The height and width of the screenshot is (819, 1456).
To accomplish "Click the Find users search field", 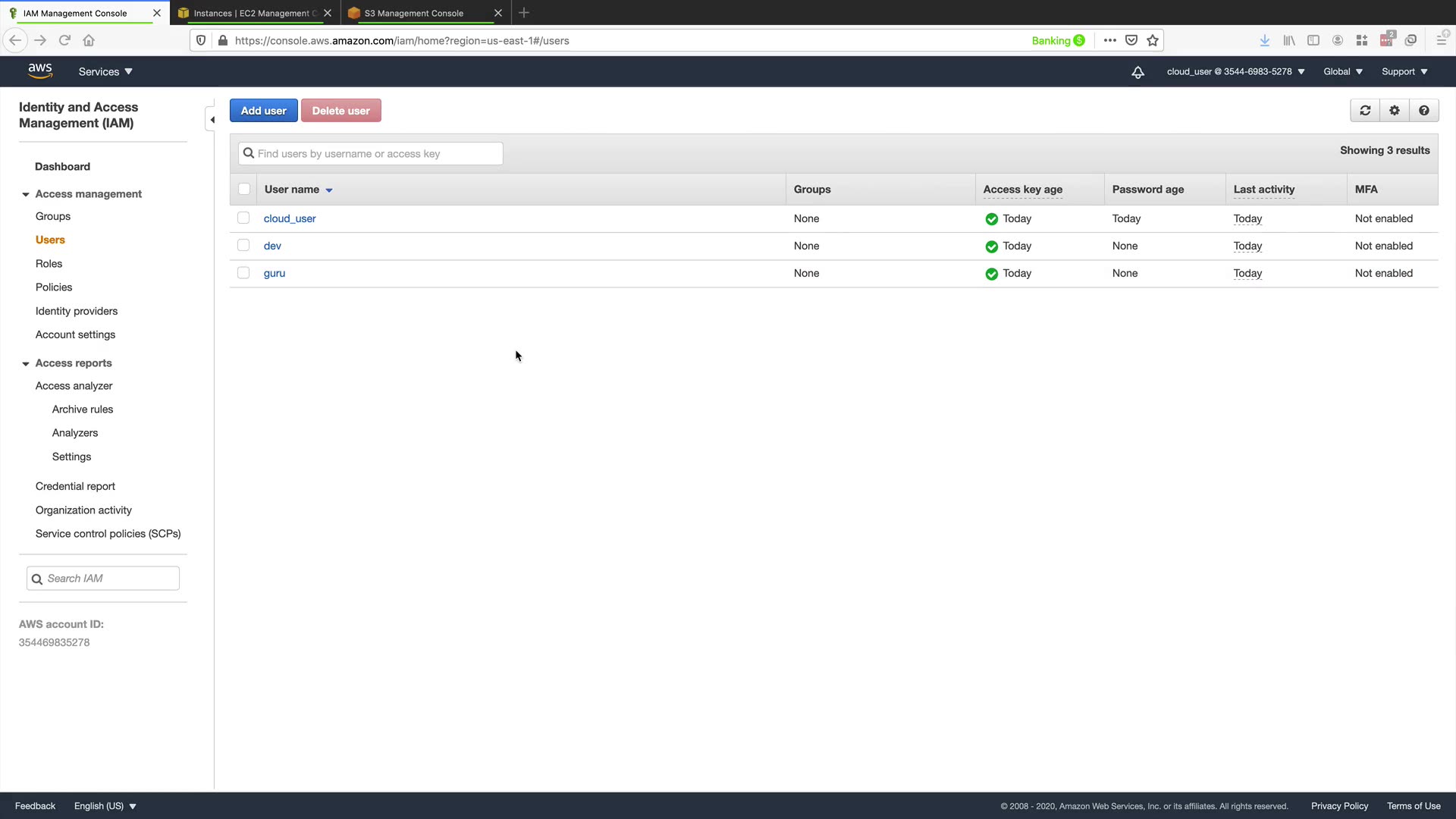I will coord(372,154).
